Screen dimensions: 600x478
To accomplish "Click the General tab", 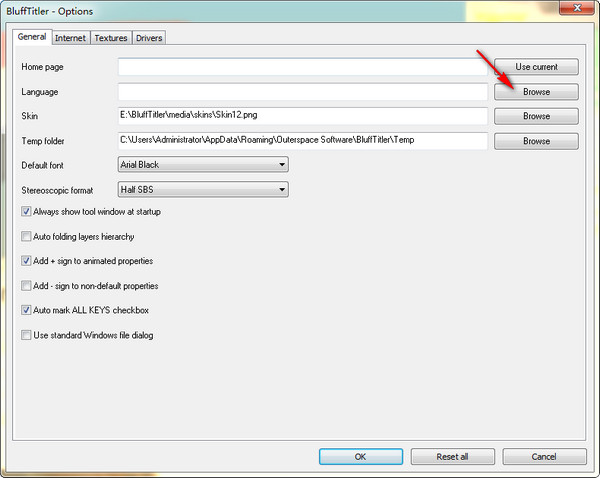I will point(32,37).
